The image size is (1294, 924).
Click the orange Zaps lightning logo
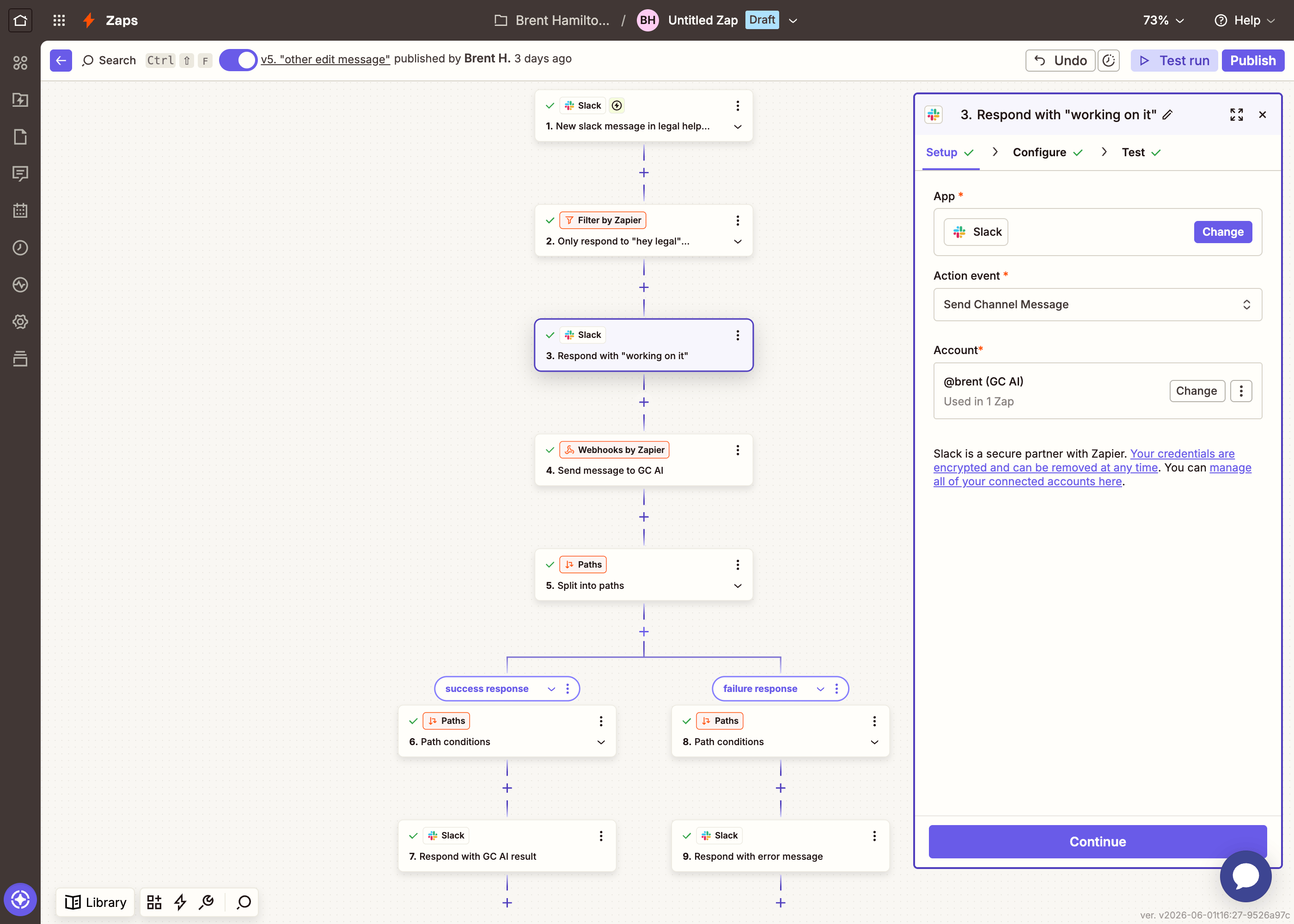click(89, 20)
